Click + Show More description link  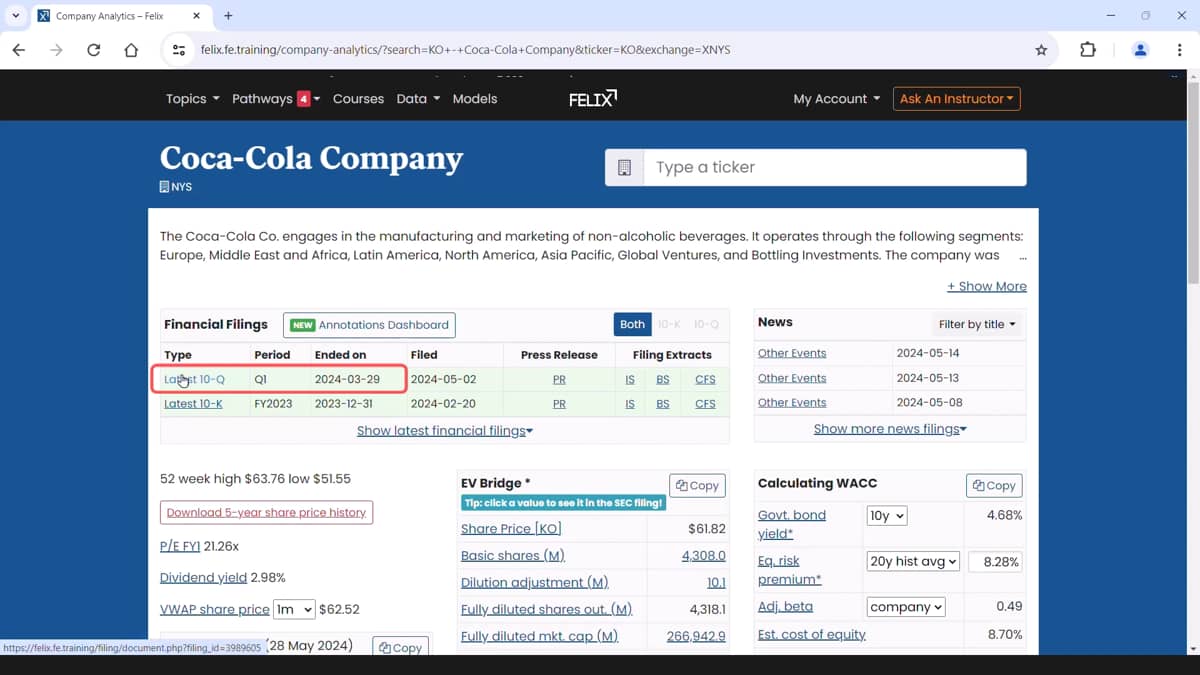[x=987, y=286]
